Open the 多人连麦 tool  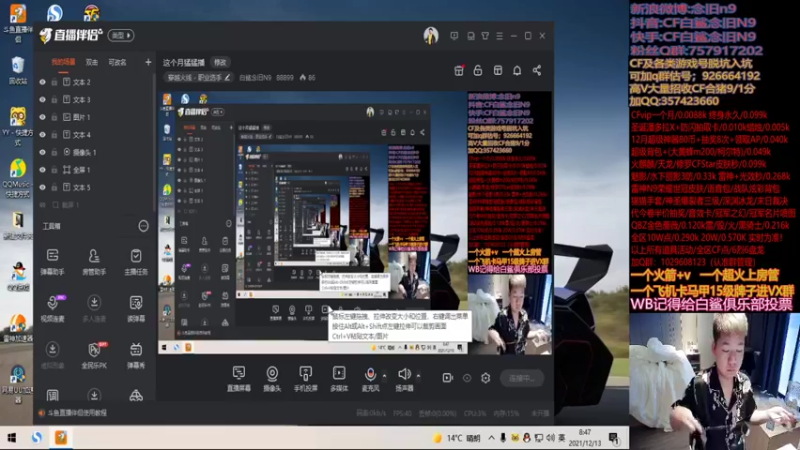94,308
